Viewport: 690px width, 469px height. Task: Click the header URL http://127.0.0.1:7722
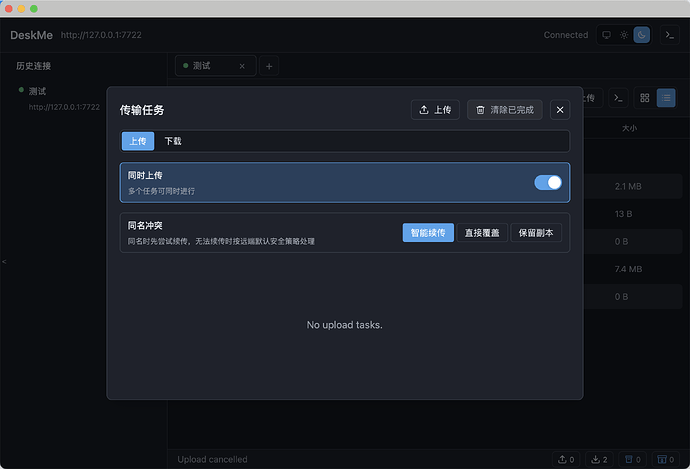tap(101, 35)
